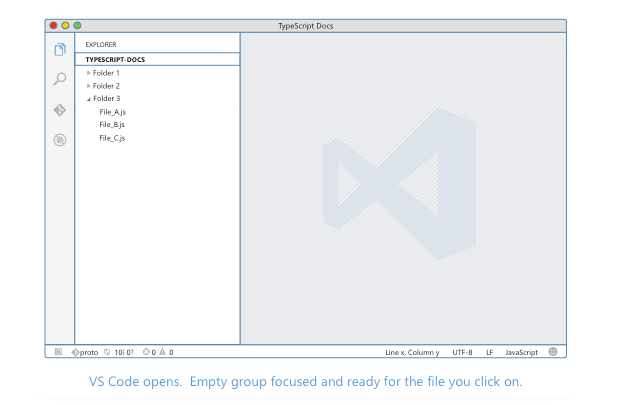Change the UTF-8 encoding setting
Viewport: 630px width, 405px height.
click(x=462, y=352)
